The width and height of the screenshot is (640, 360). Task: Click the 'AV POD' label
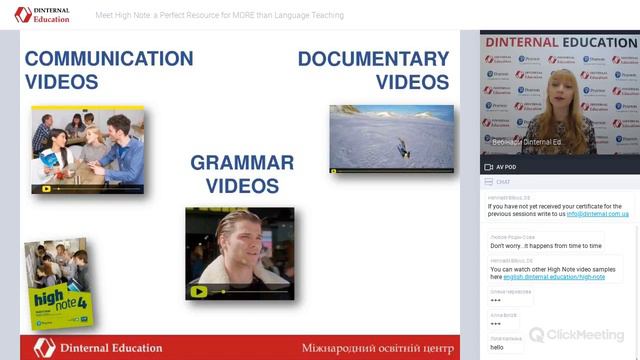pos(506,167)
